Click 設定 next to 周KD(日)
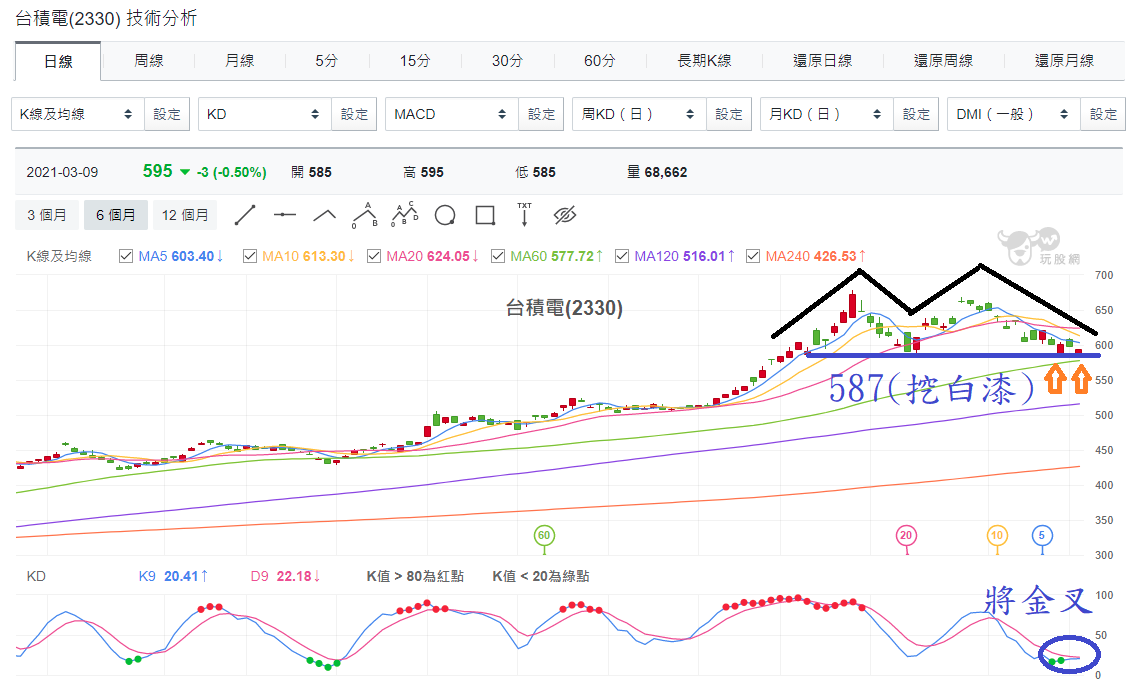 coord(729,114)
